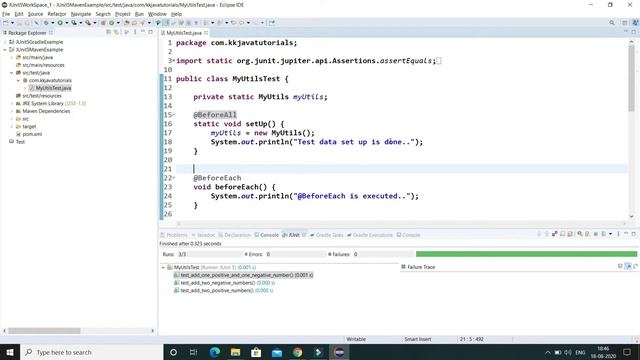Maximize the JUnit bottom panel

click(x=633, y=234)
